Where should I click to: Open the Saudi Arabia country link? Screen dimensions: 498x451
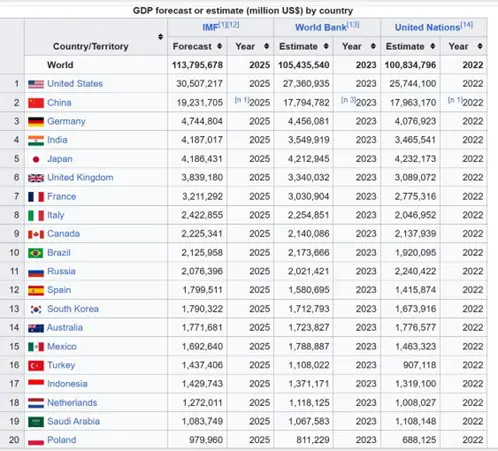(73, 421)
